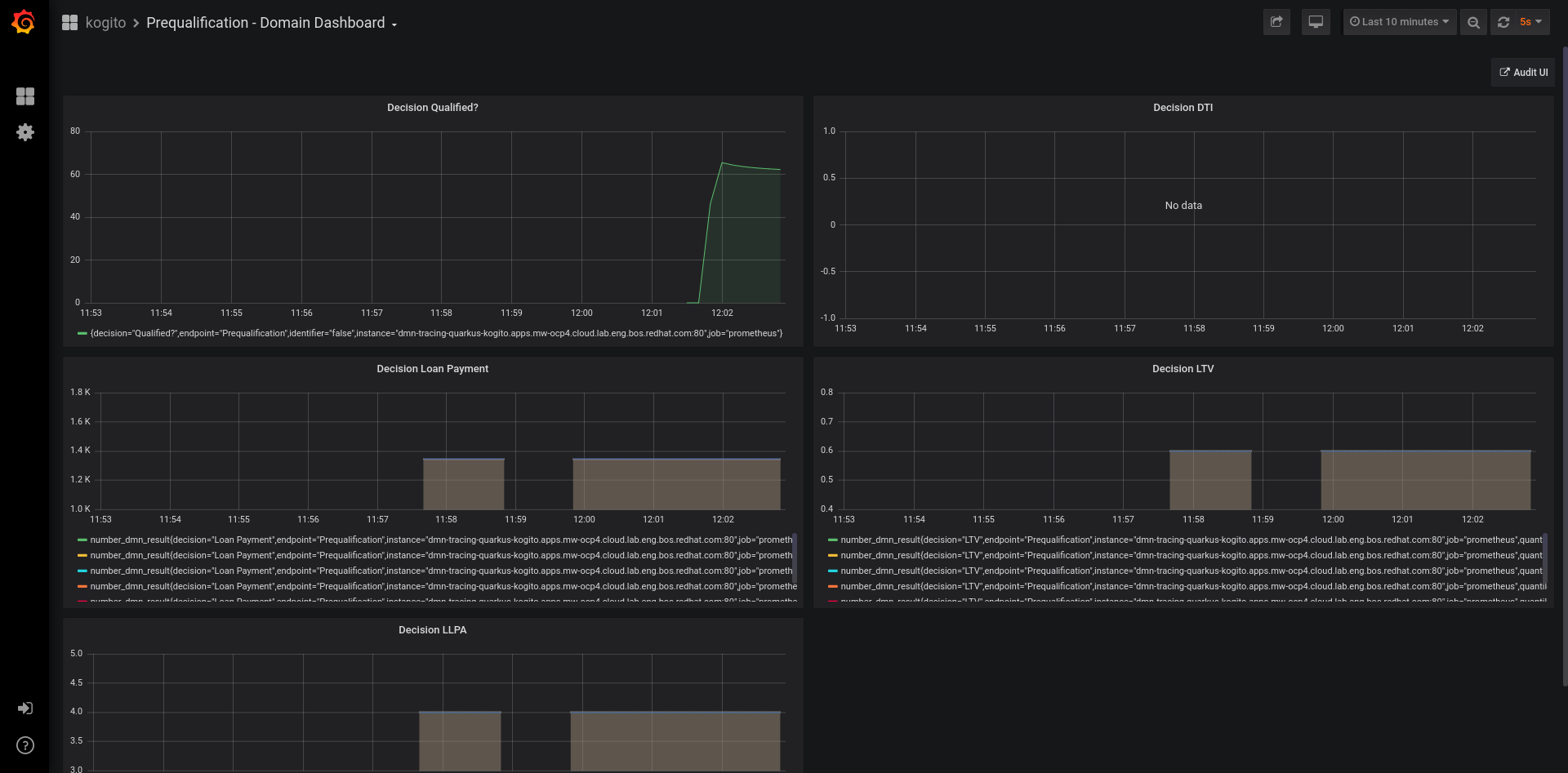This screenshot has height=773, width=1568.
Task: Open the Help question mark icon
Action: click(25, 745)
